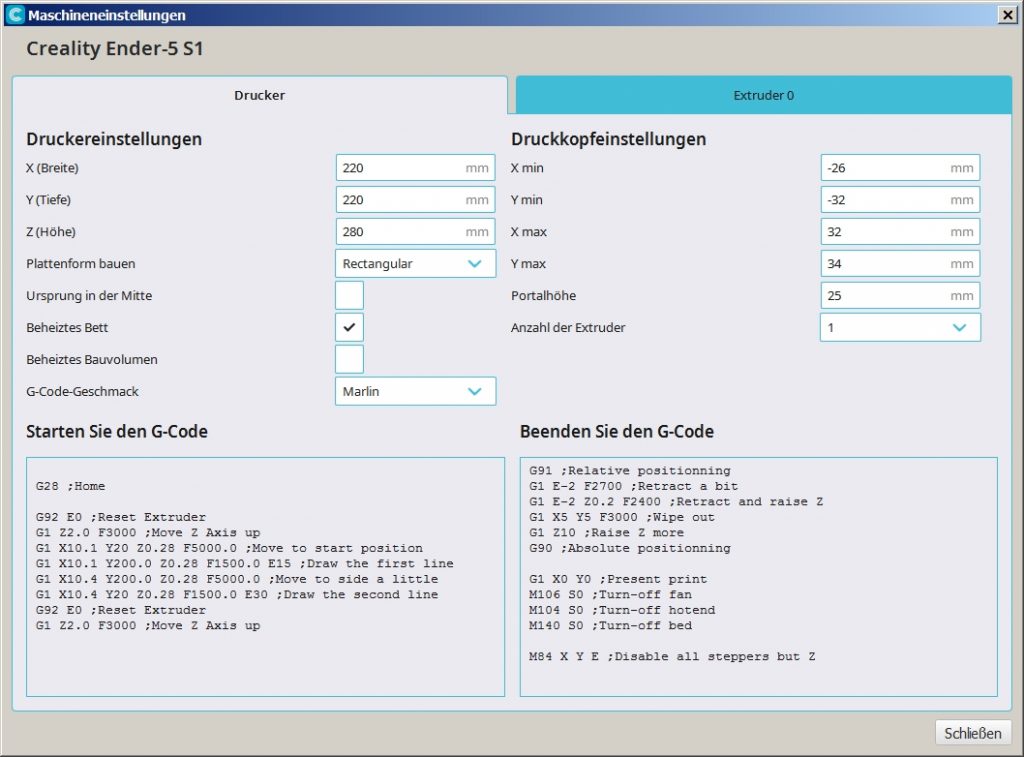Click the Cura app icon in title bar
This screenshot has height=757, width=1024.
tap(15, 14)
